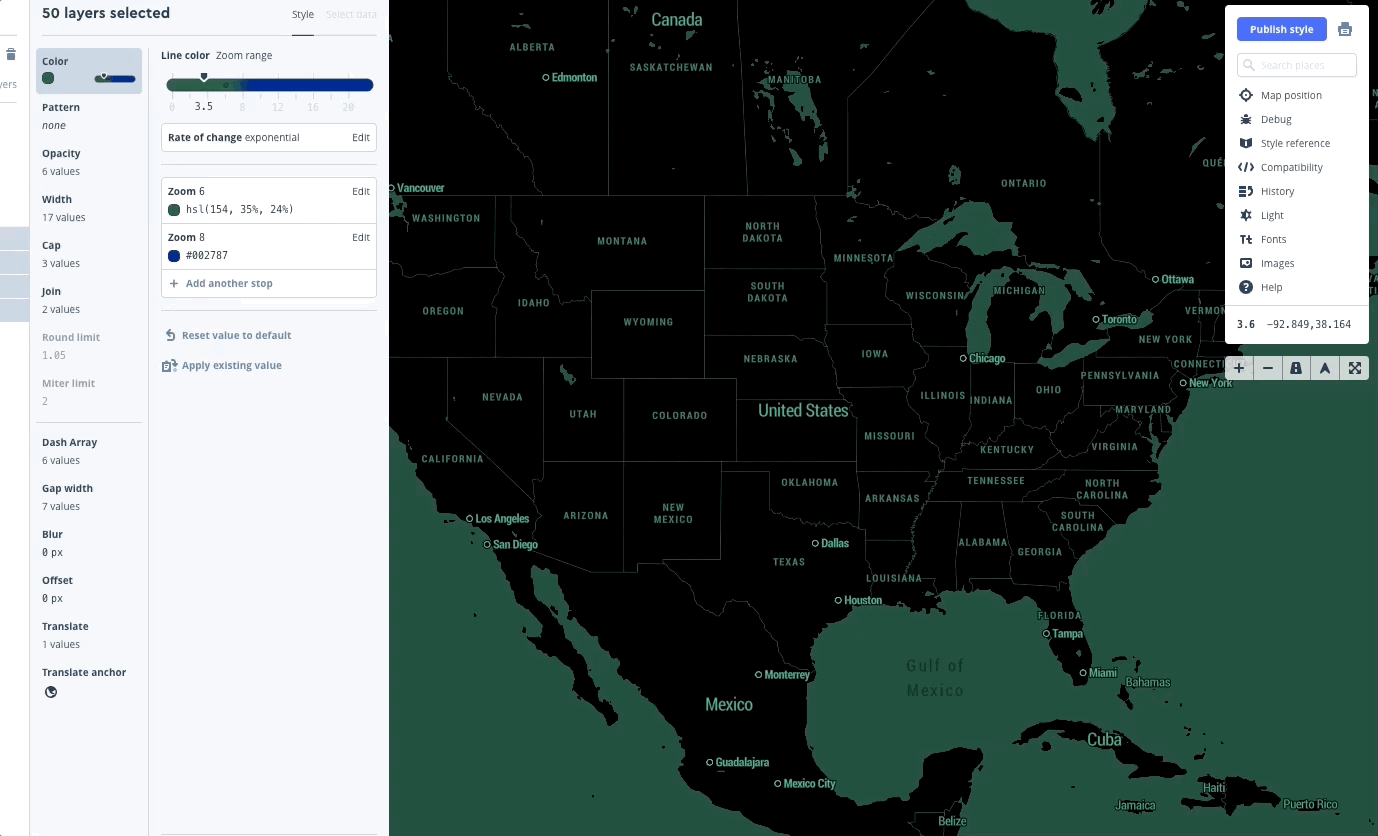Click Apply existing value
Screen dimensions: 1378x836
232,365
